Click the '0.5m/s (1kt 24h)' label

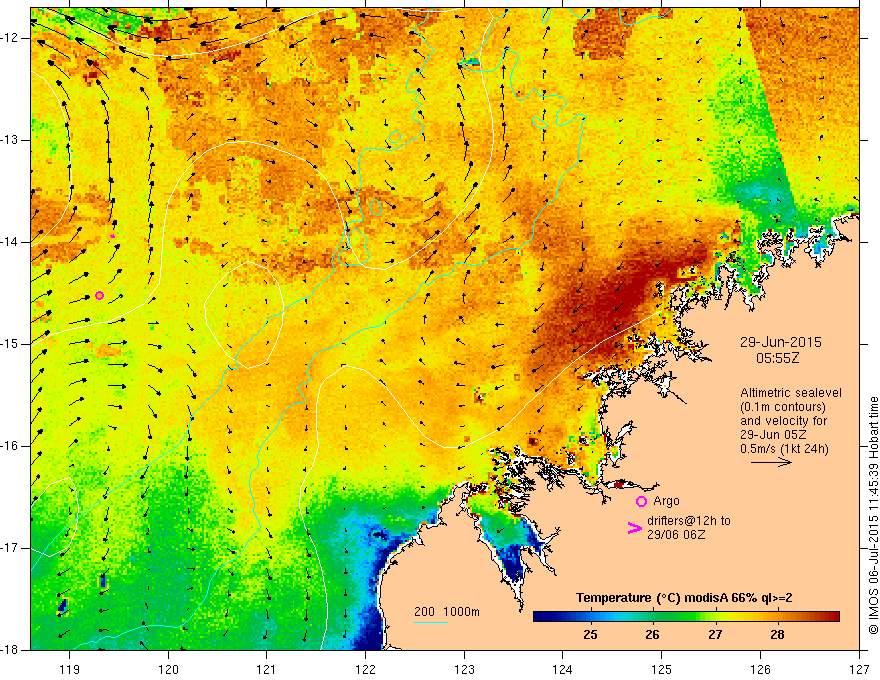click(x=784, y=449)
